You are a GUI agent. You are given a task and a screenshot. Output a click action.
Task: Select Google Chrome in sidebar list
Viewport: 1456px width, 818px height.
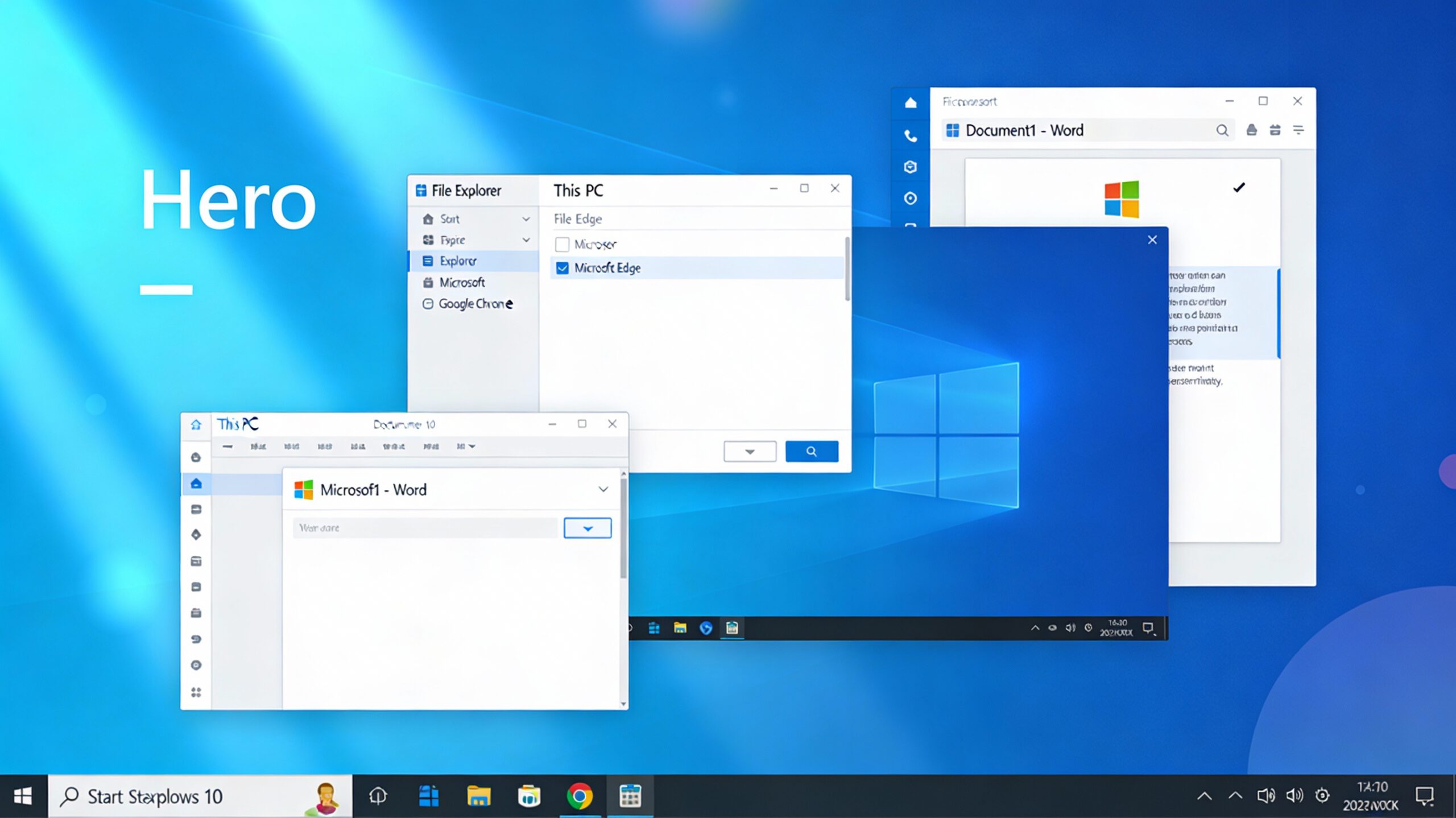[475, 304]
